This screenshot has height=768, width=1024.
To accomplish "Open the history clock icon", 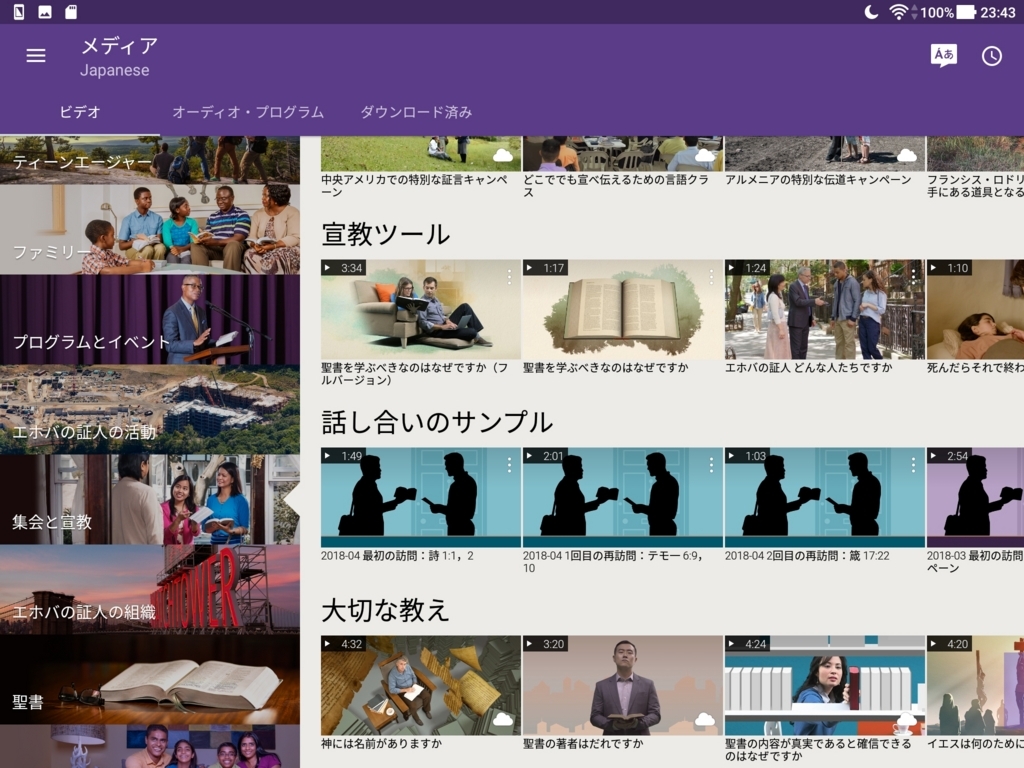I will coord(991,56).
